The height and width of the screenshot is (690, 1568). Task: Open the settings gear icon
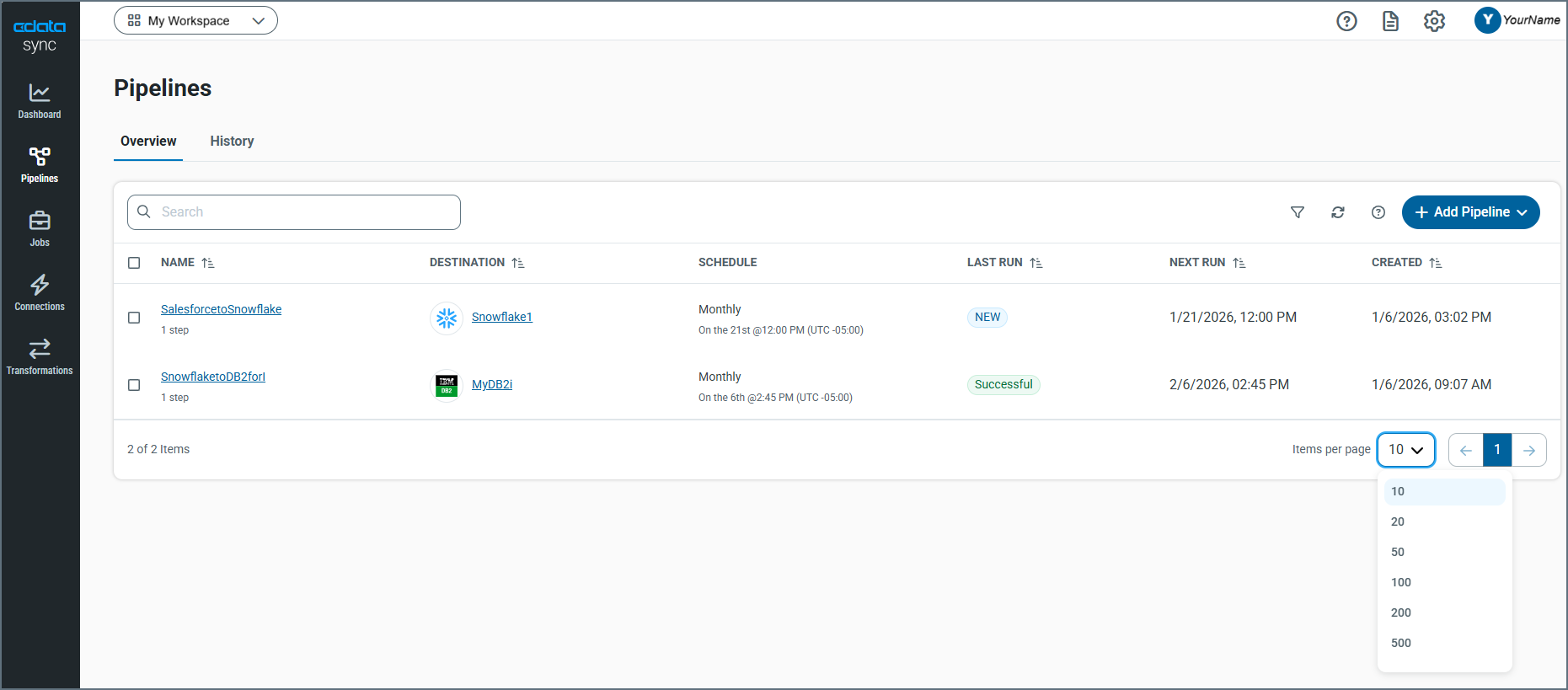[1434, 21]
